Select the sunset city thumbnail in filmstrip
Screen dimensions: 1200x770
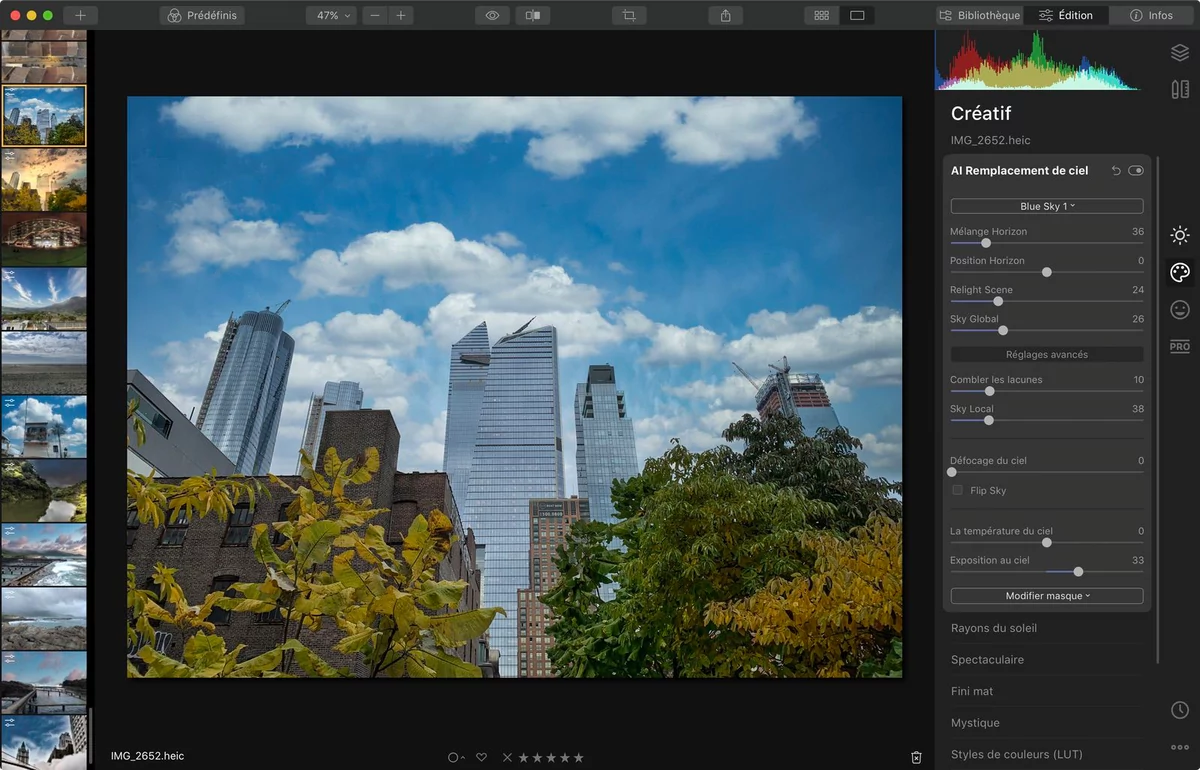point(44,180)
